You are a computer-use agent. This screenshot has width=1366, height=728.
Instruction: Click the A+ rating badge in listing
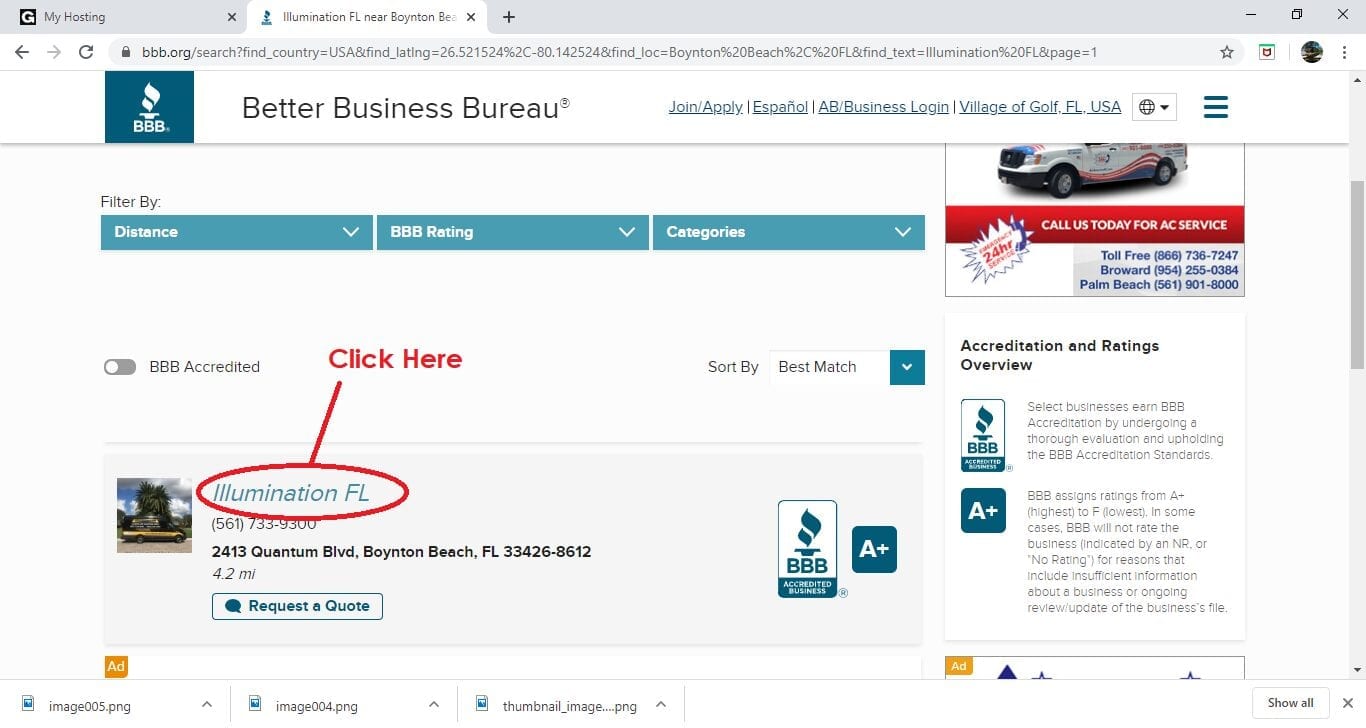[874, 549]
